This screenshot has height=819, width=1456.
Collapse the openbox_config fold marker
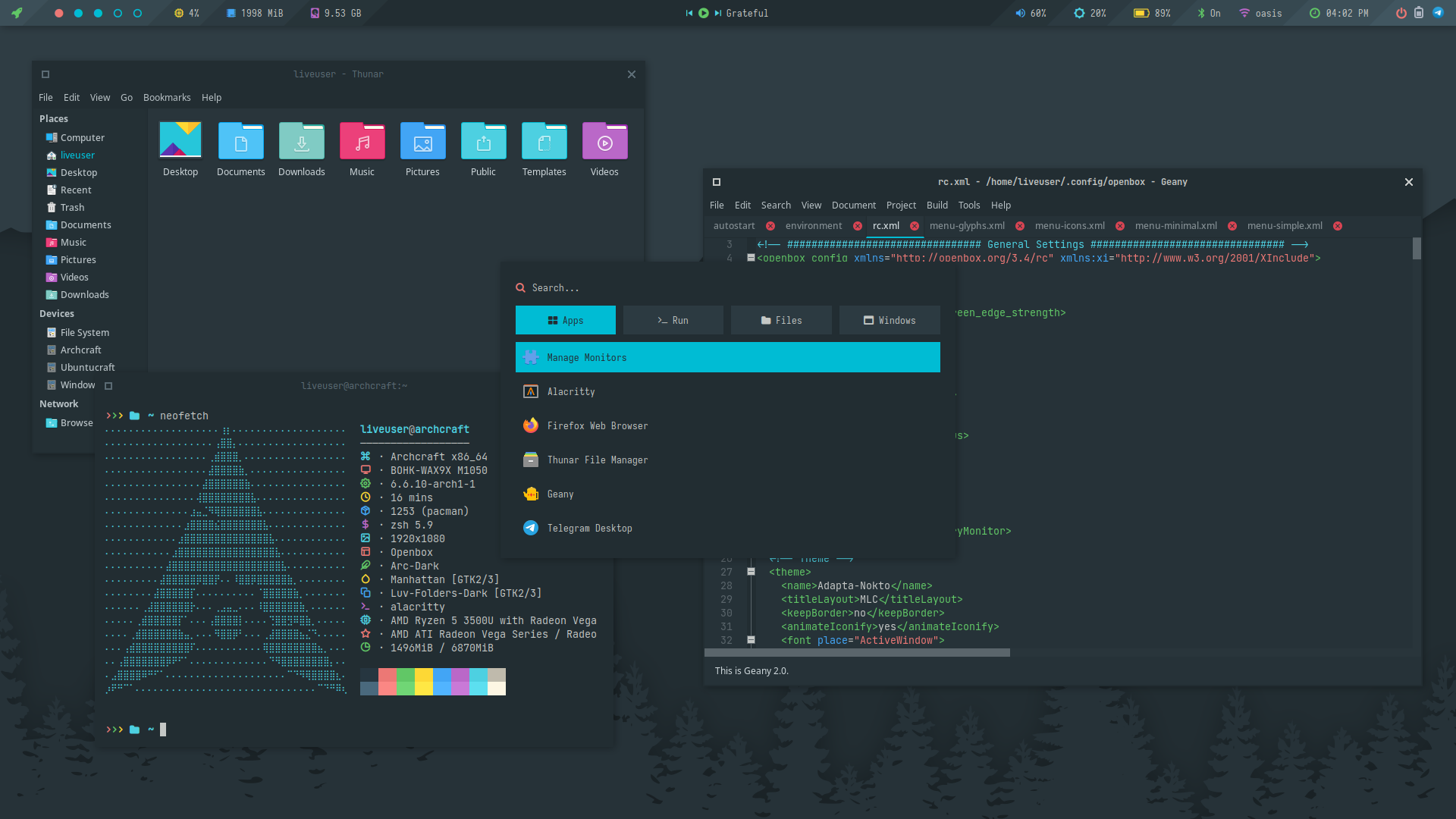pos(751,258)
